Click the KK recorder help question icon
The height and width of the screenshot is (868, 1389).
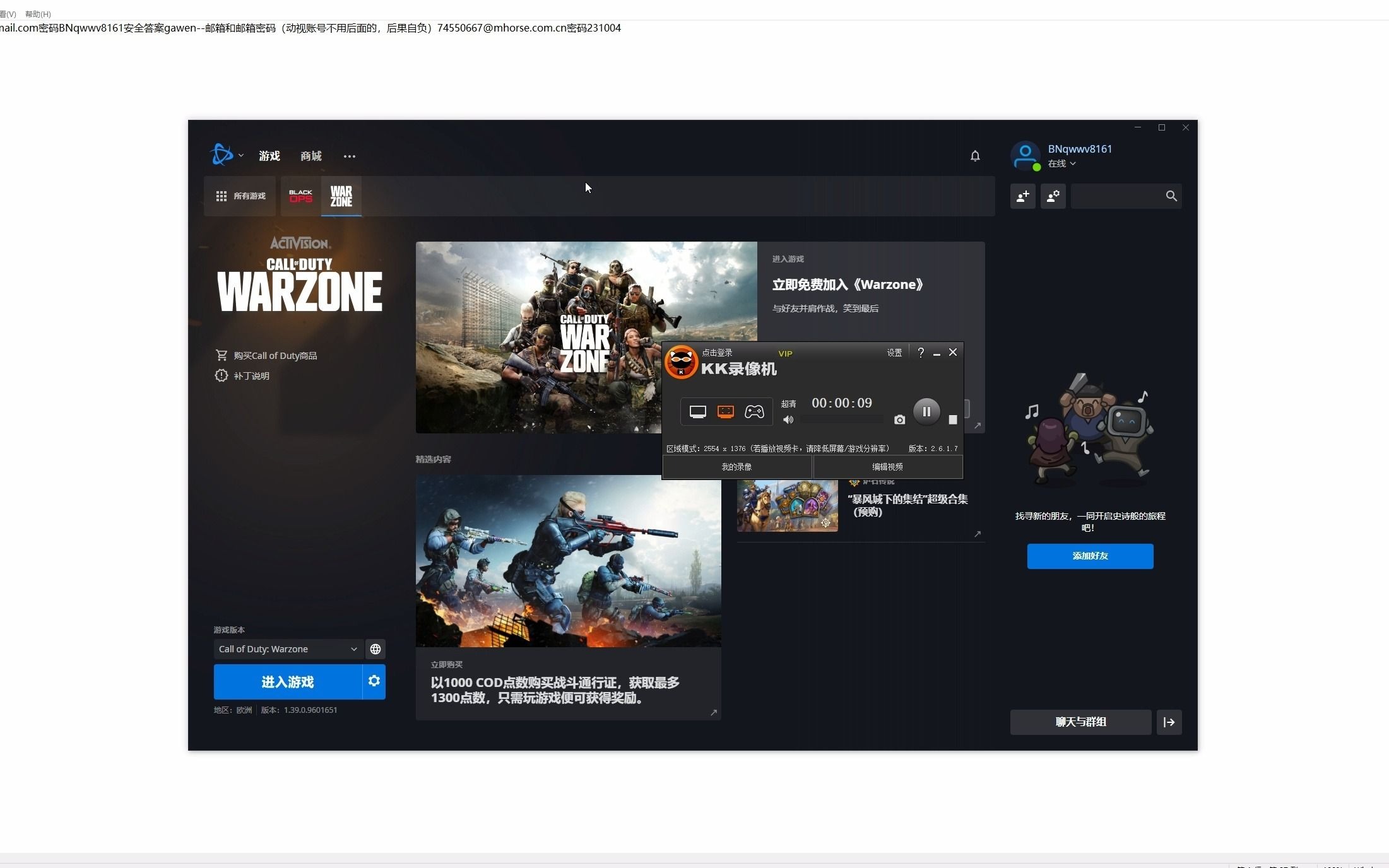921,353
